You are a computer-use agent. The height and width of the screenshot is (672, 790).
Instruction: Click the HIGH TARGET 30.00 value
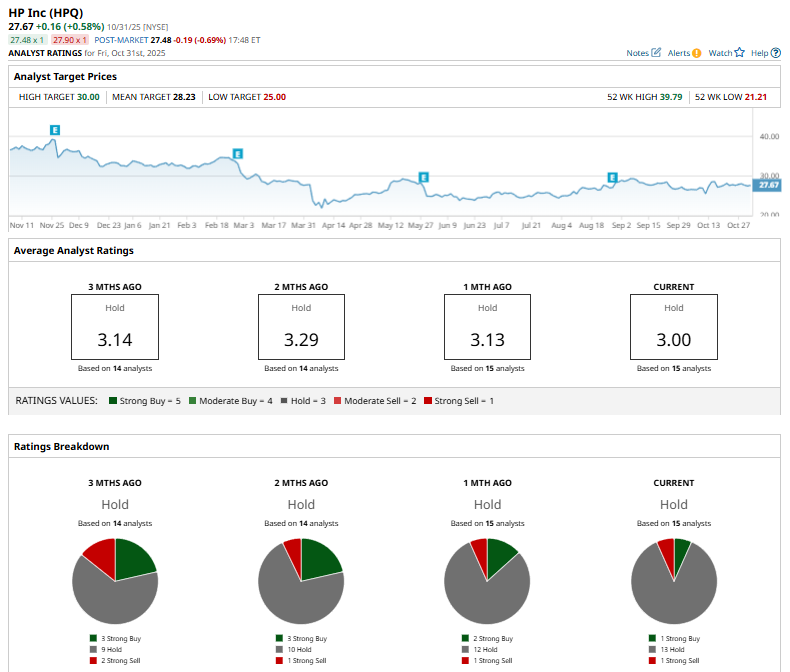point(88,97)
